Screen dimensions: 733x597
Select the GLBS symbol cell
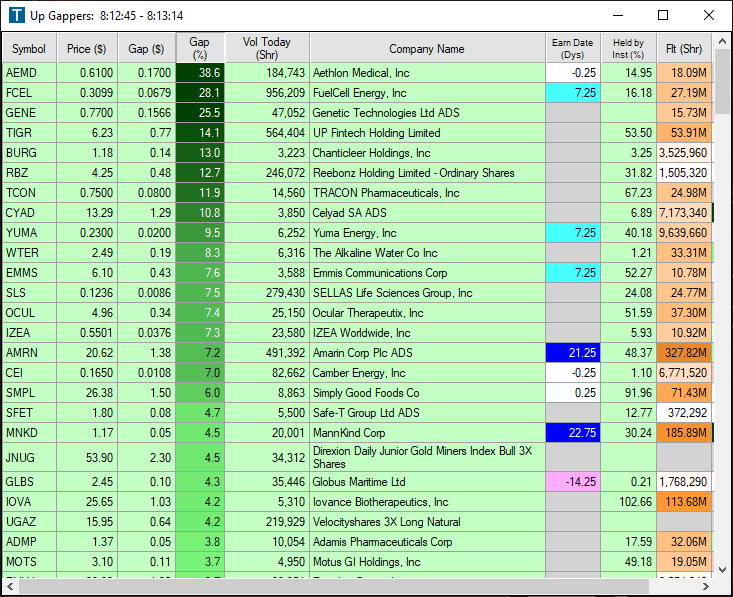pyautogui.click(x=29, y=482)
